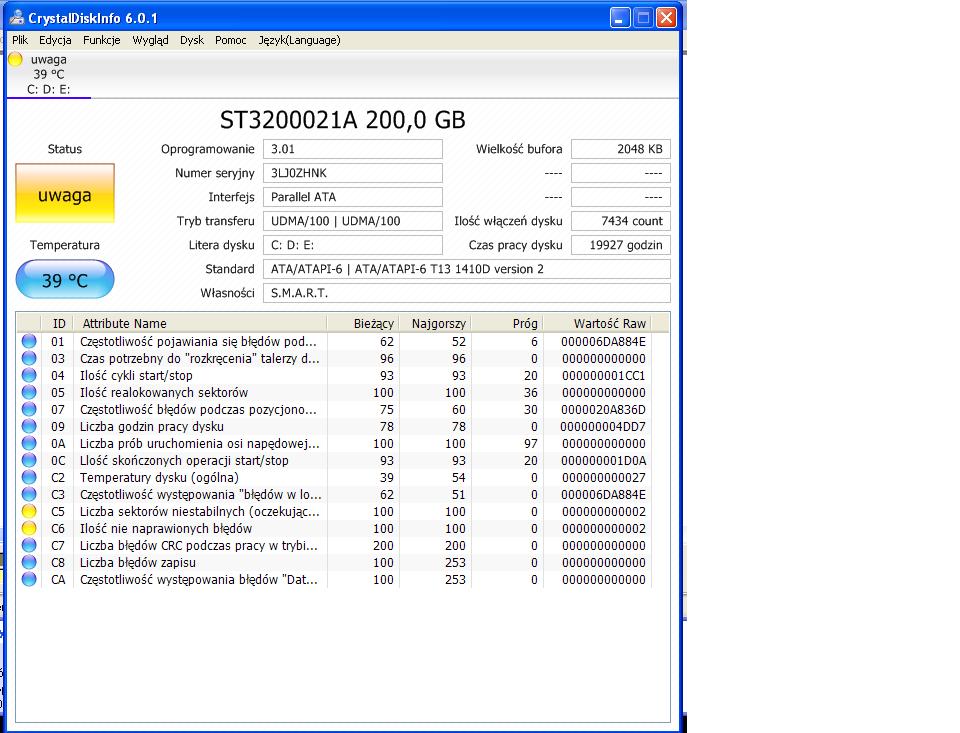This screenshot has height=733, width=960.
Task: Click the blue status orb for attribute 05
Action: click(x=29, y=393)
